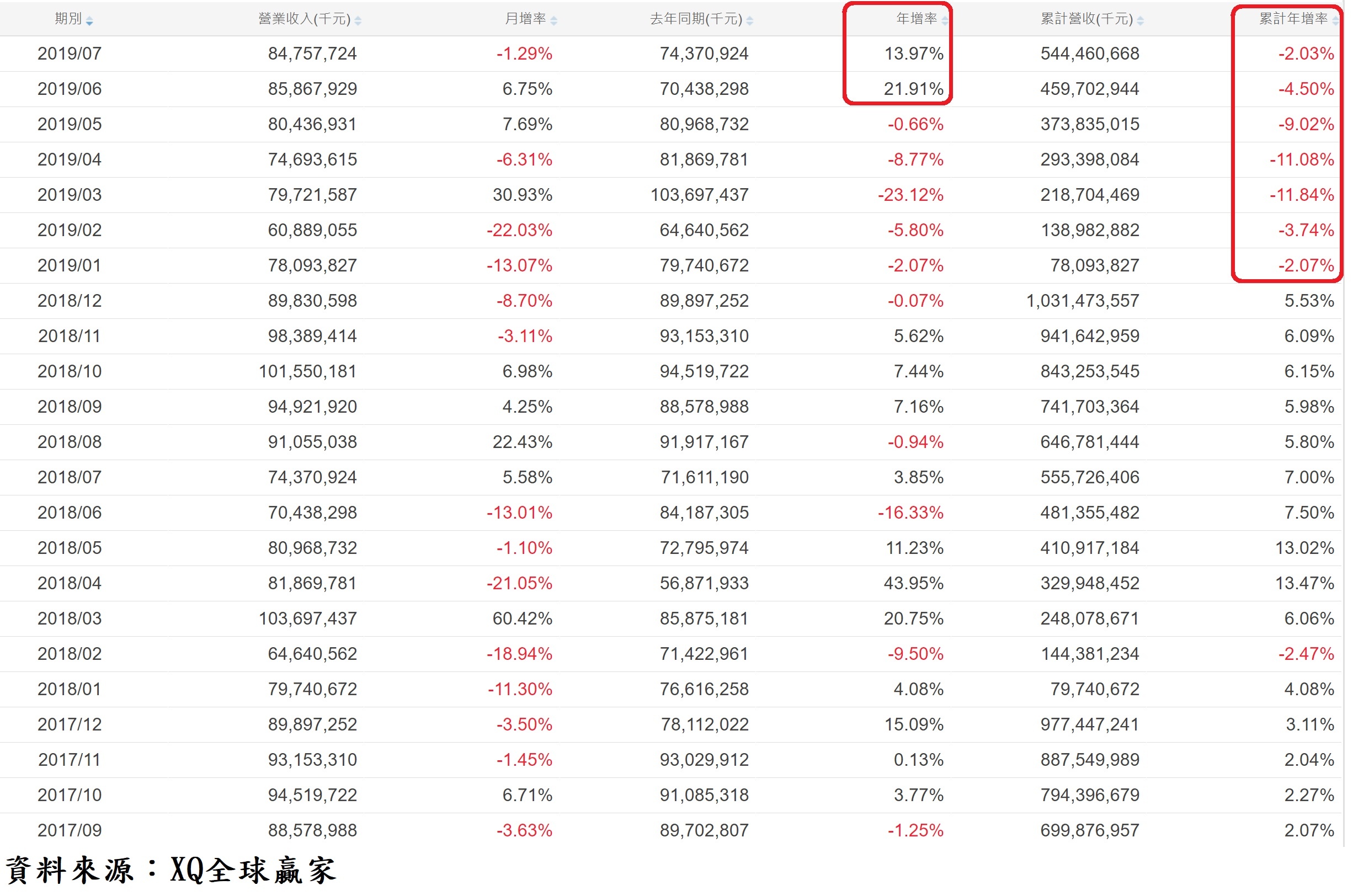Image resolution: width=1353 pixels, height=896 pixels.
Task: Click sort arrows beside 年增率 header
Action: [x=946, y=20]
